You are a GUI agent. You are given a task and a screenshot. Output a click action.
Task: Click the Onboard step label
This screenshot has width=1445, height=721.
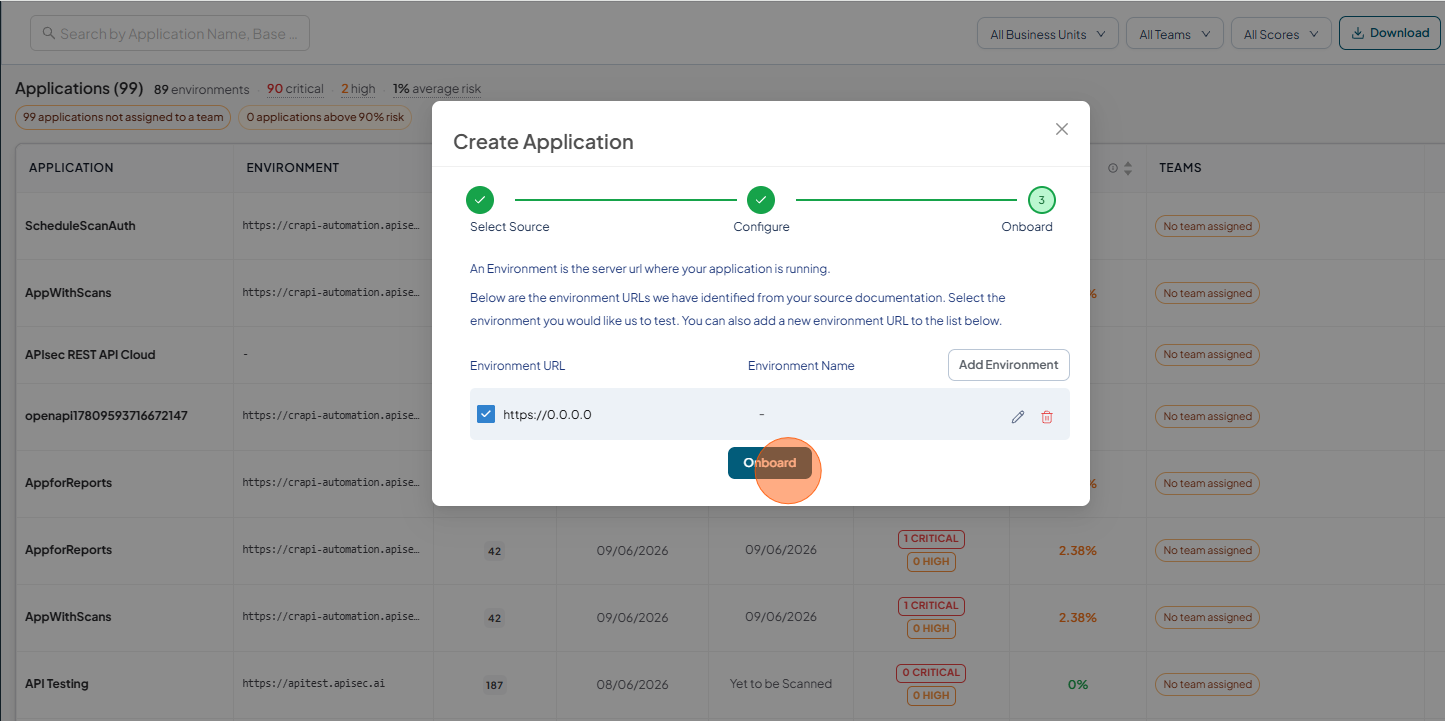[1027, 227]
